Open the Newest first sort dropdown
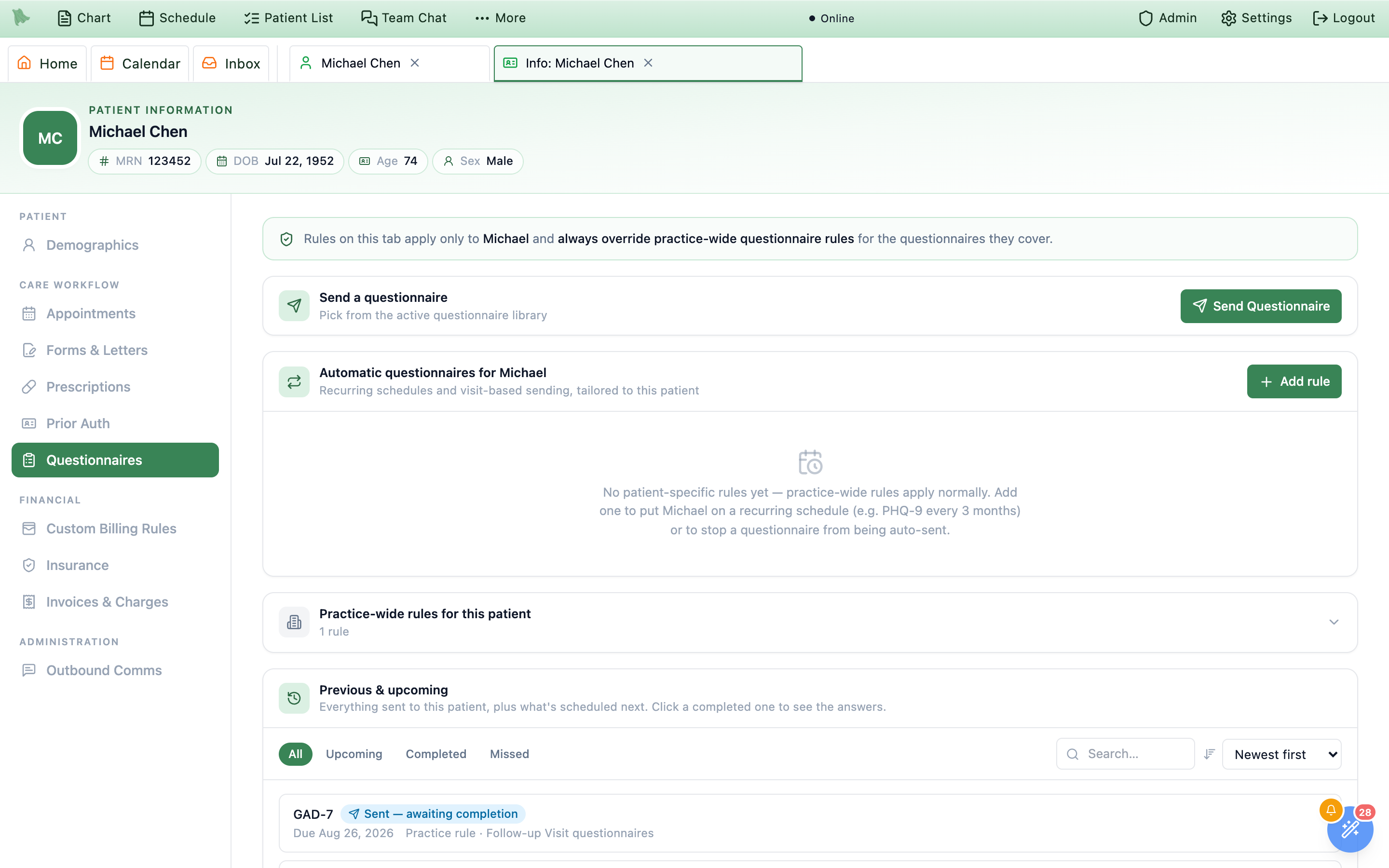Image resolution: width=1389 pixels, height=868 pixels. point(1281,754)
